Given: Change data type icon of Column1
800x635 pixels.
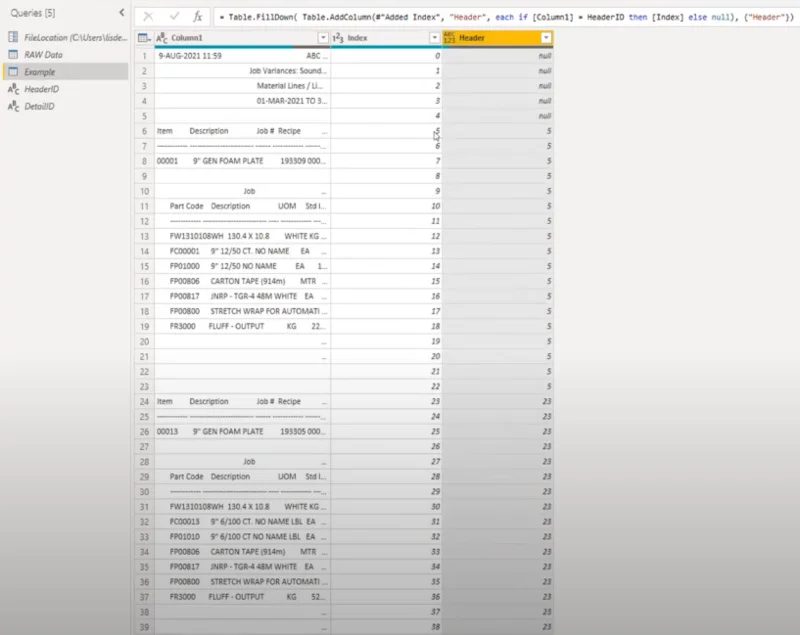Looking at the screenshot, I should 162,38.
